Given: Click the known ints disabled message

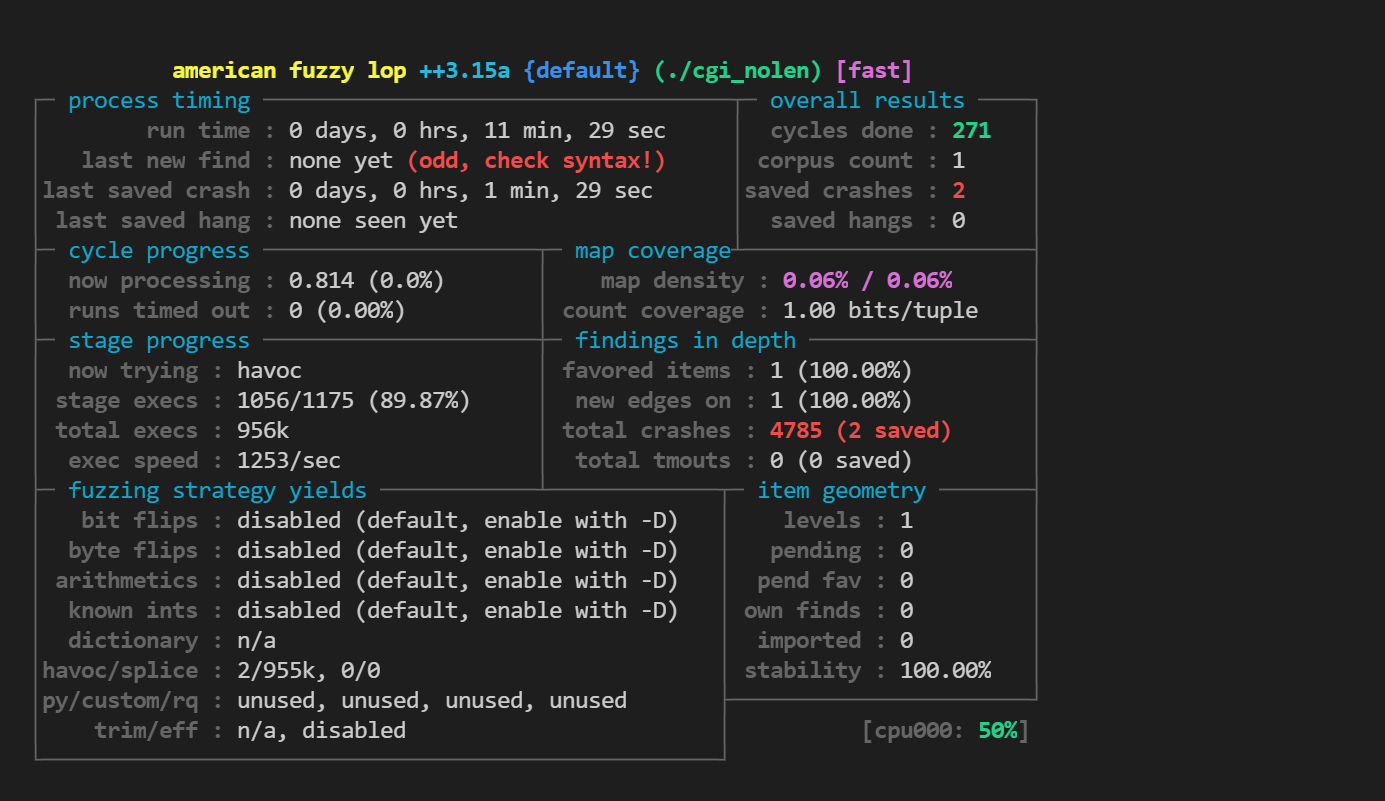Looking at the screenshot, I should [458, 611].
